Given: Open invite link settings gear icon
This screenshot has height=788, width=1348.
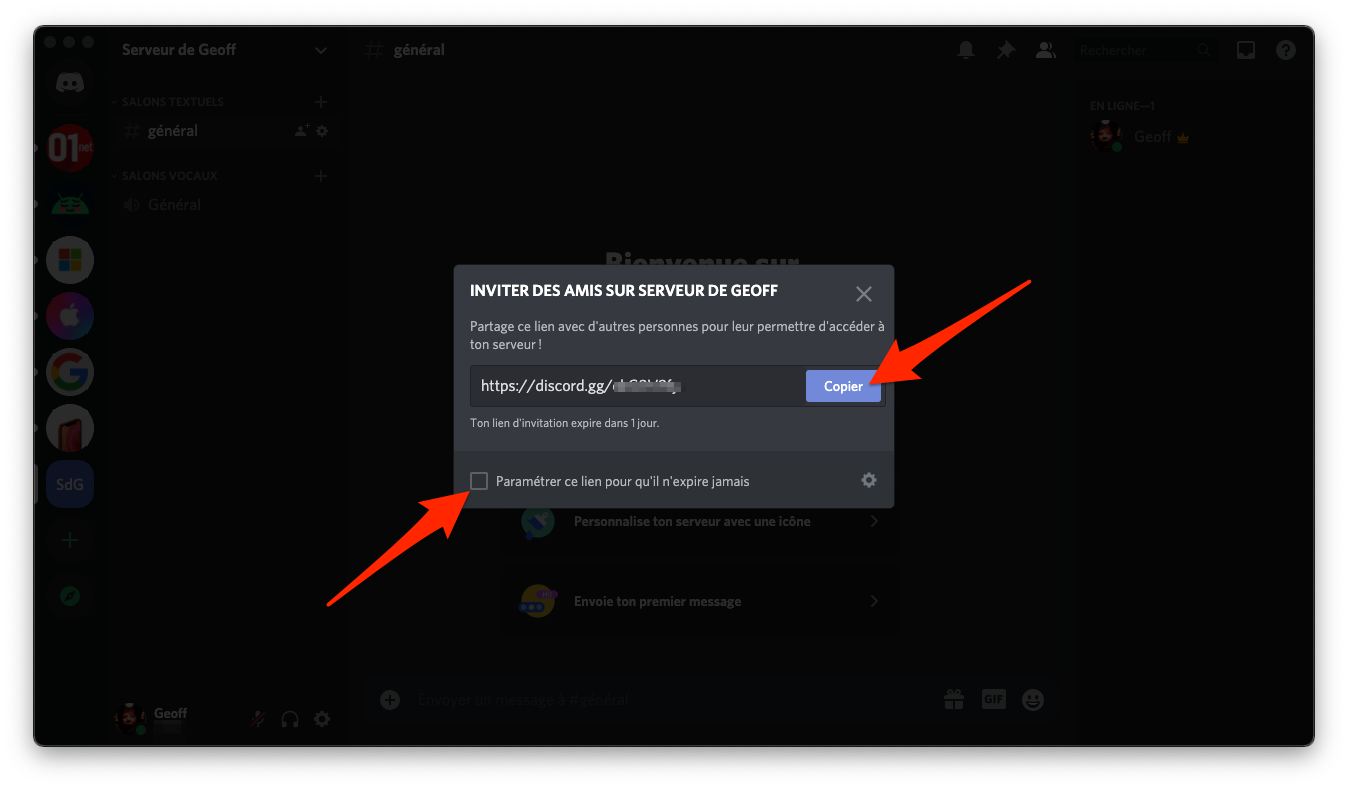Looking at the screenshot, I should [x=869, y=480].
